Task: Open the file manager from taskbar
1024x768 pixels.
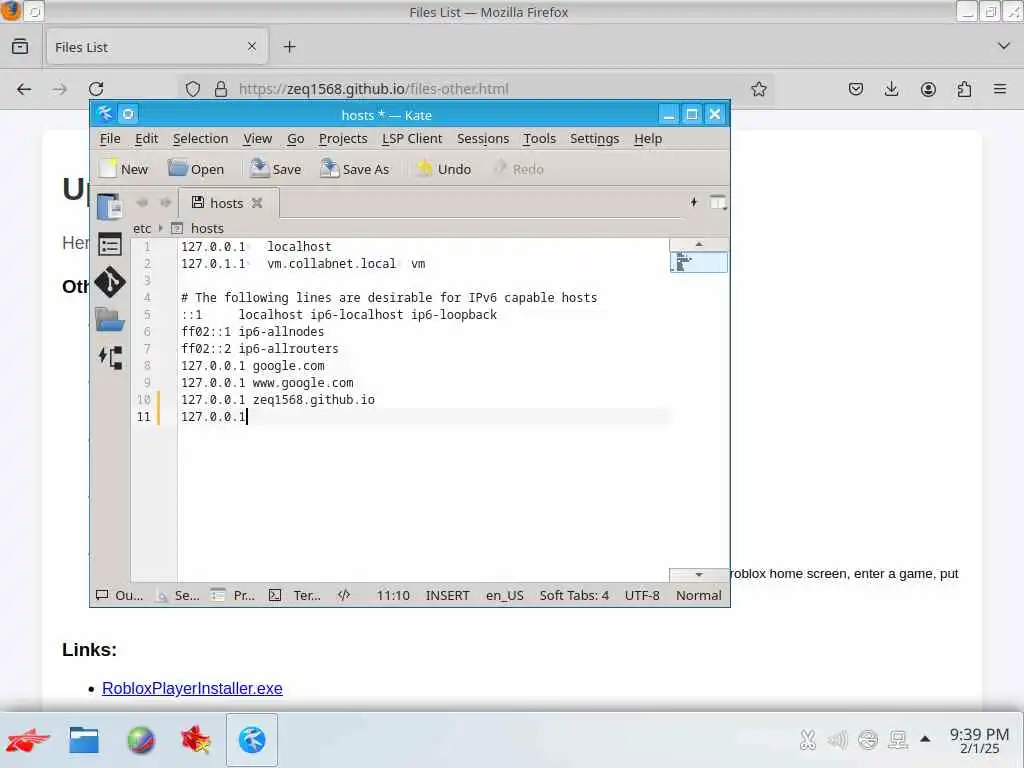Action: tap(84, 740)
